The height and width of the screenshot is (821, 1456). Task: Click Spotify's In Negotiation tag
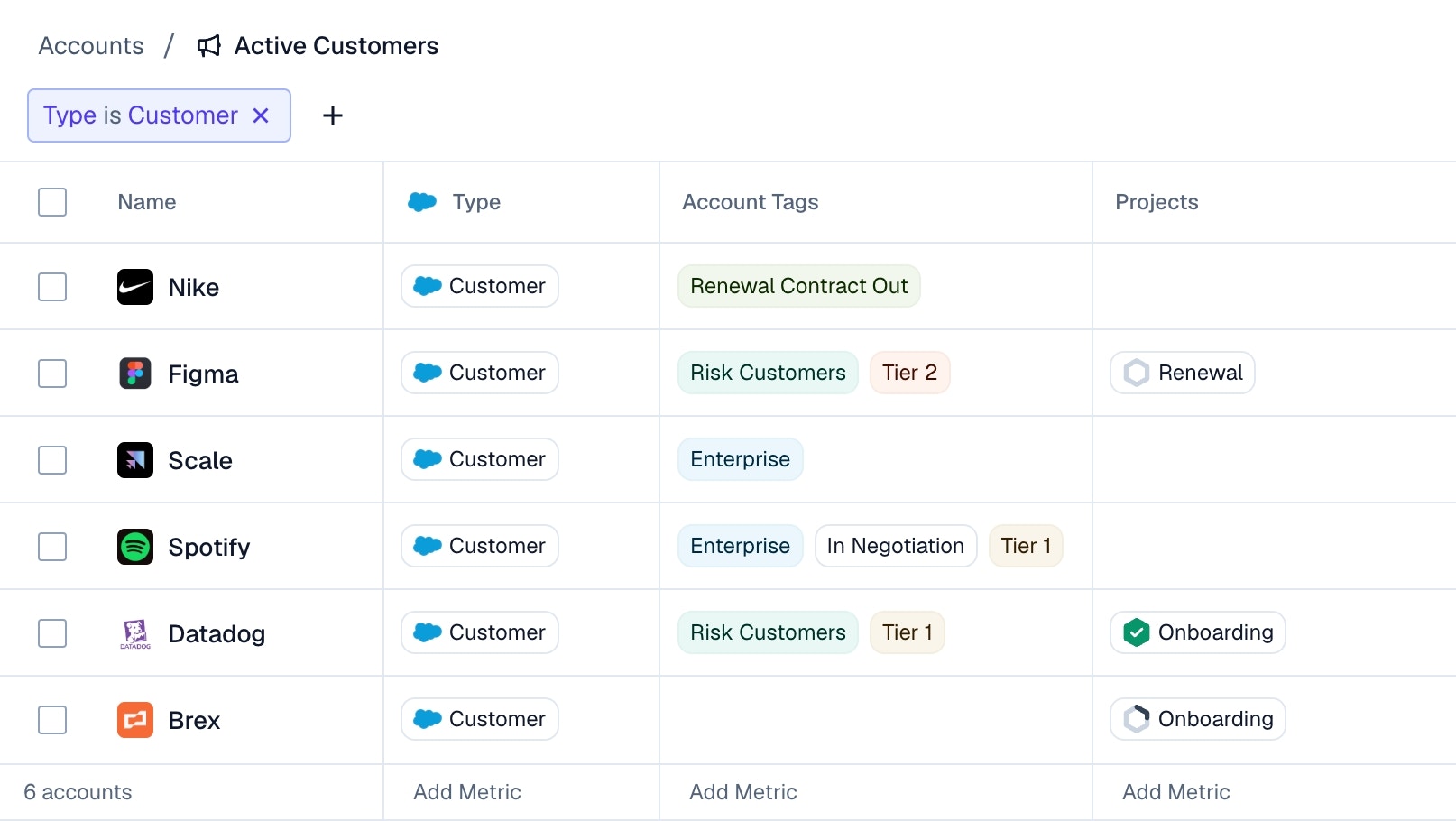coord(895,546)
